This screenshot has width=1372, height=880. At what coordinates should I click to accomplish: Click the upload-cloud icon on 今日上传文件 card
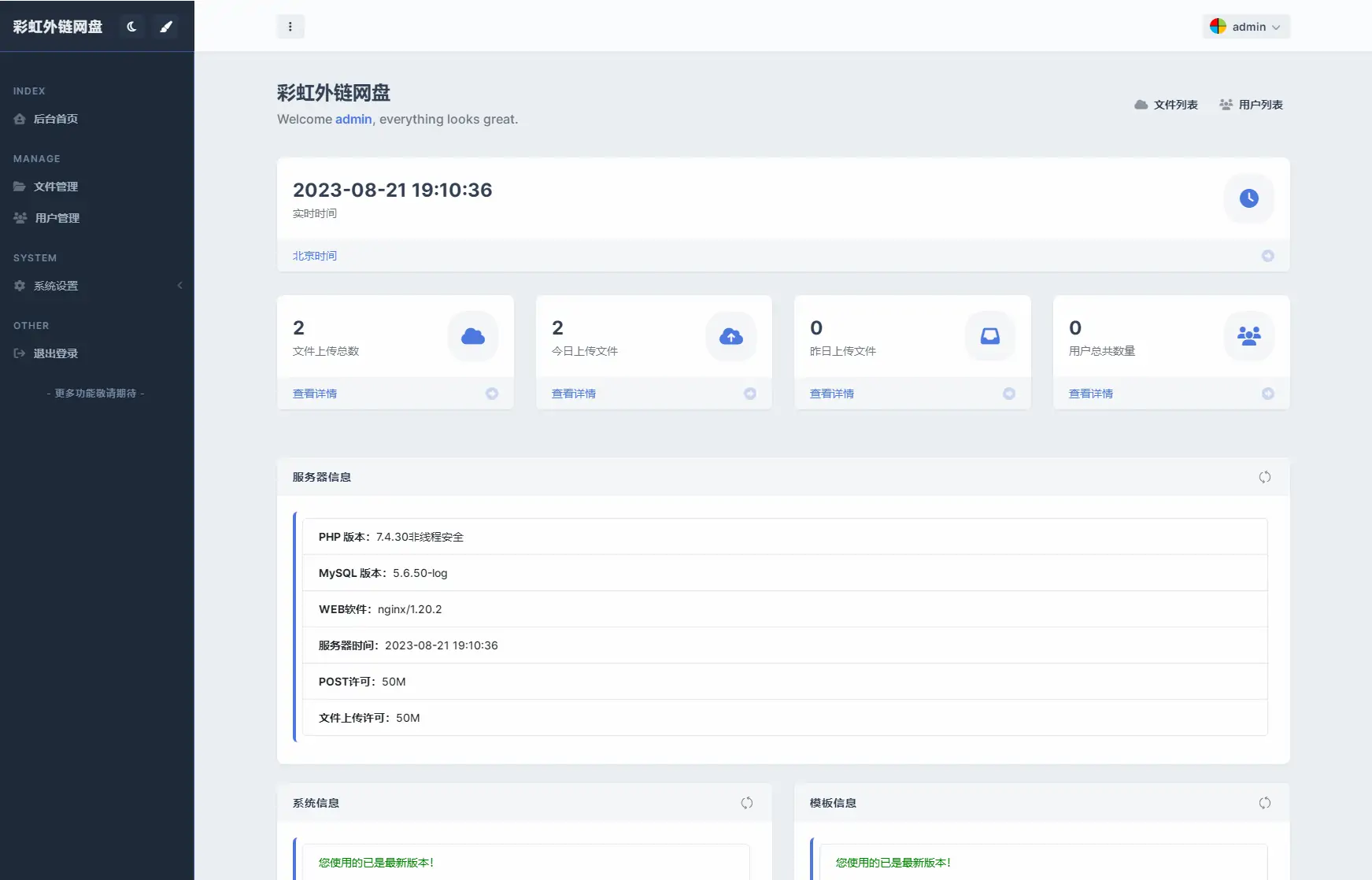click(x=730, y=336)
